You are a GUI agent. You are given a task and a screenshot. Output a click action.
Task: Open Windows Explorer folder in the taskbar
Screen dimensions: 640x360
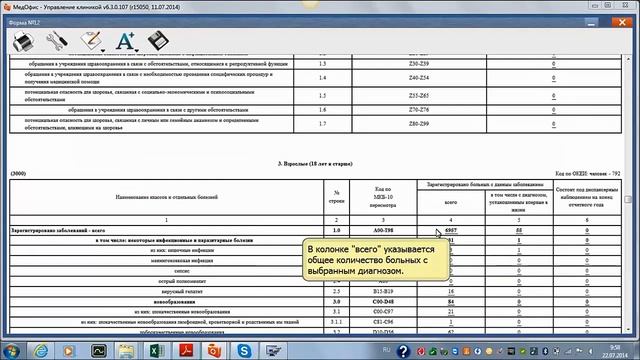point(127,351)
